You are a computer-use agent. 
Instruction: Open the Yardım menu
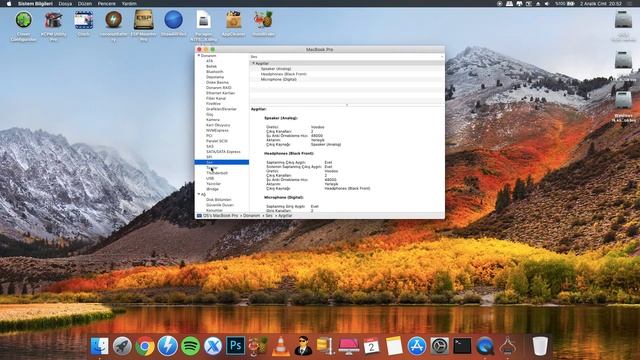click(x=129, y=3)
